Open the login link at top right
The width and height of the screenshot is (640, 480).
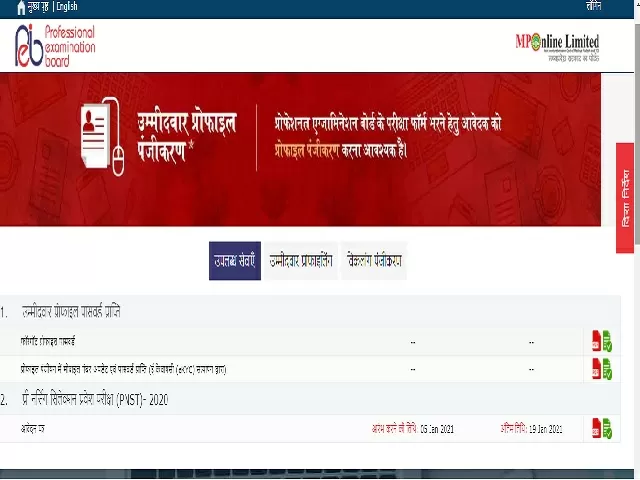[x=593, y=7]
